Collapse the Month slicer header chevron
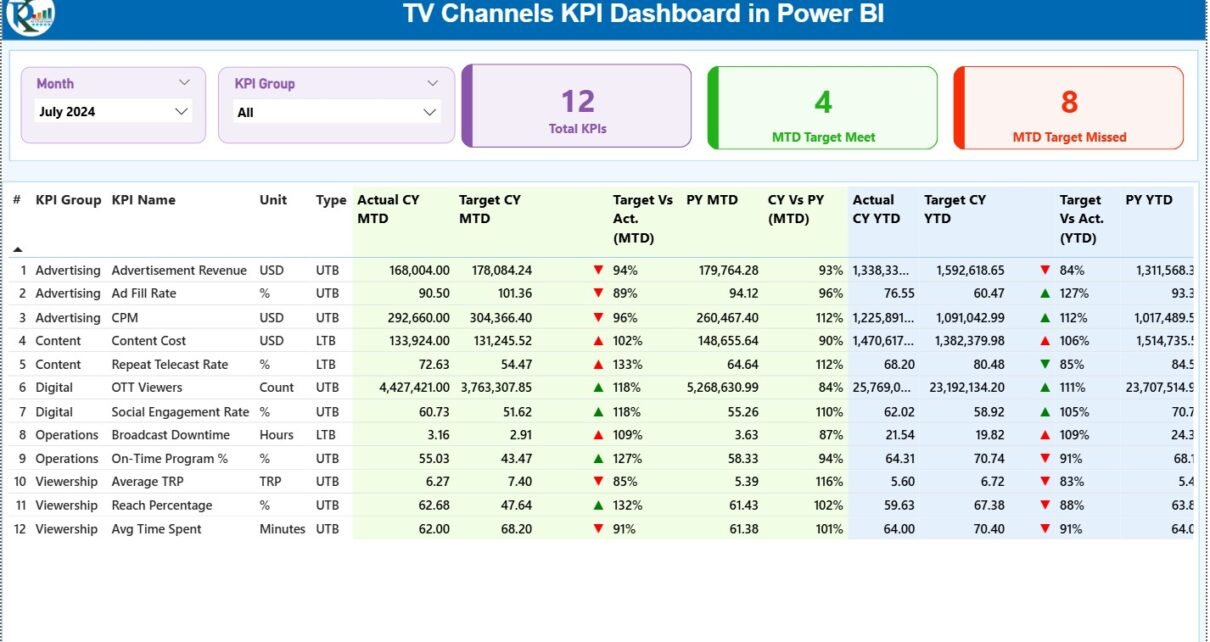This screenshot has width=1210, height=642. click(x=184, y=83)
